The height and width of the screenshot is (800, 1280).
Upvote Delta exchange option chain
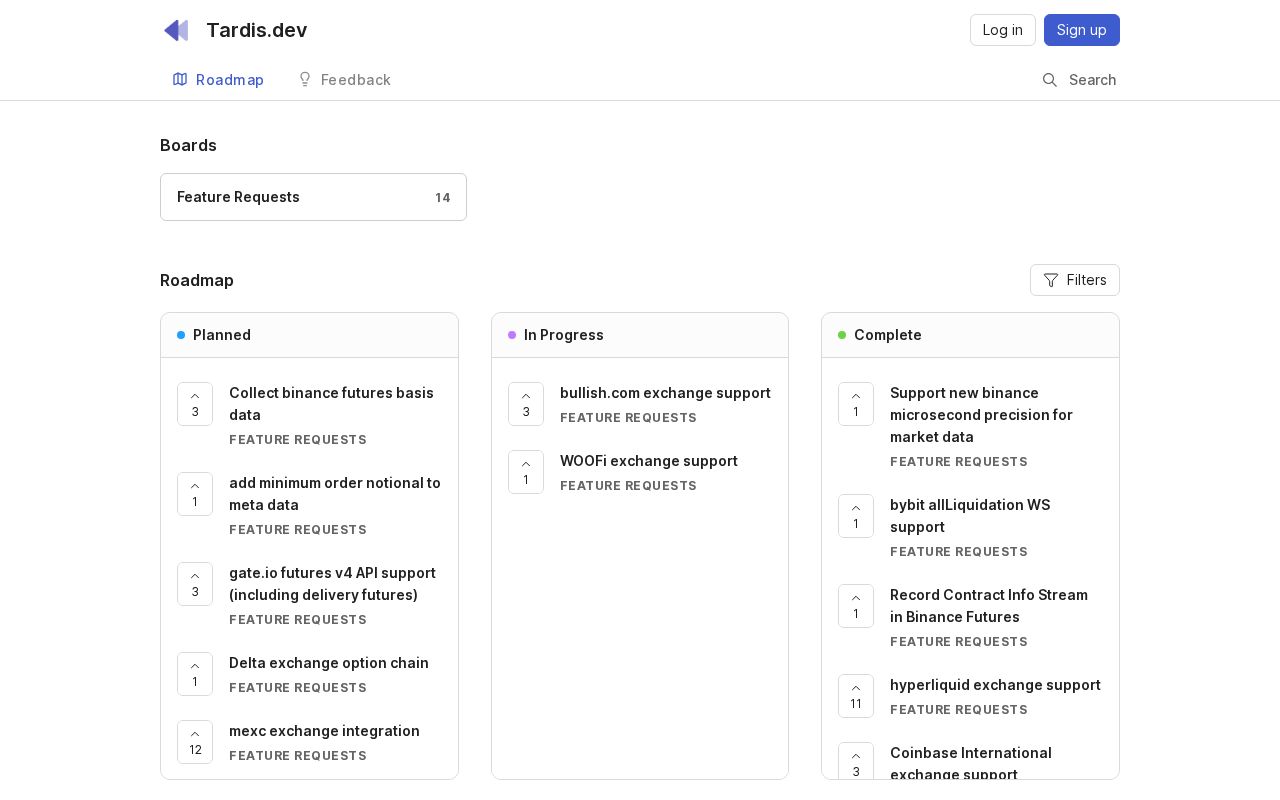coord(195,674)
